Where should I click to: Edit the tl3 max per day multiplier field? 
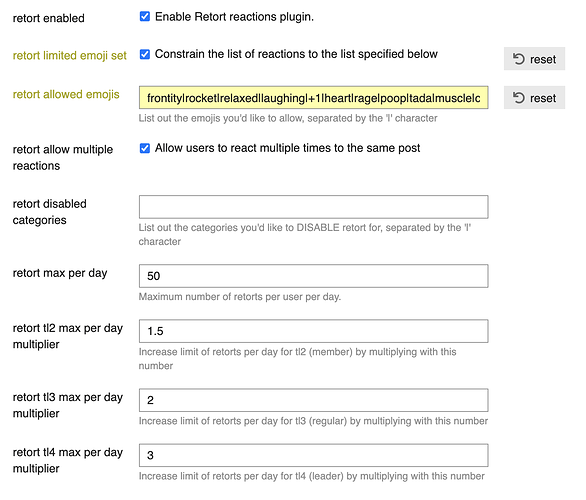[314, 400]
